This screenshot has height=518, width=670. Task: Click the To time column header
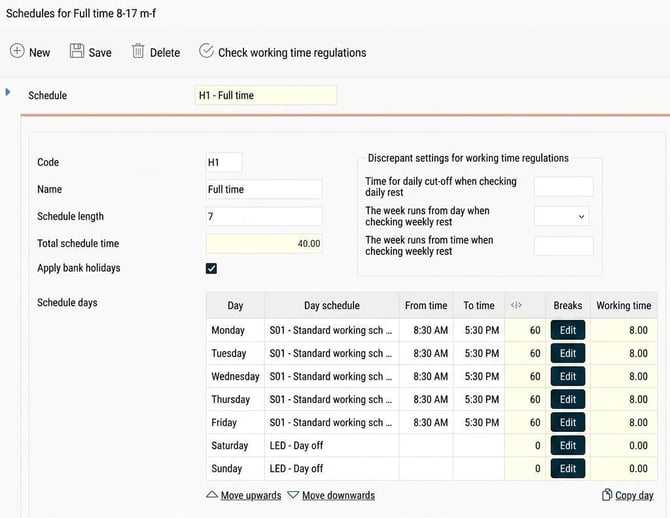pos(479,305)
